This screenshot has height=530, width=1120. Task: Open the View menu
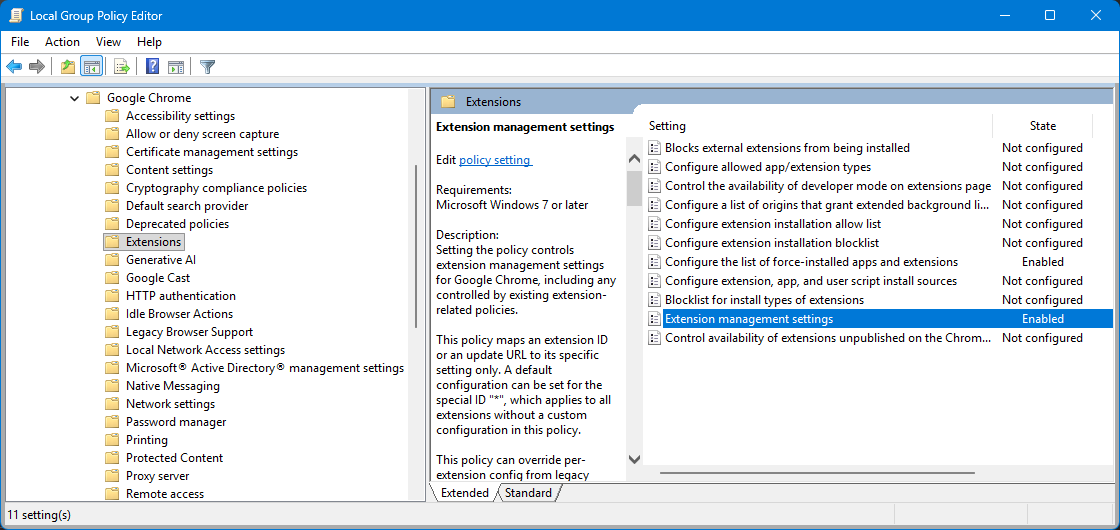[x=109, y=42]
